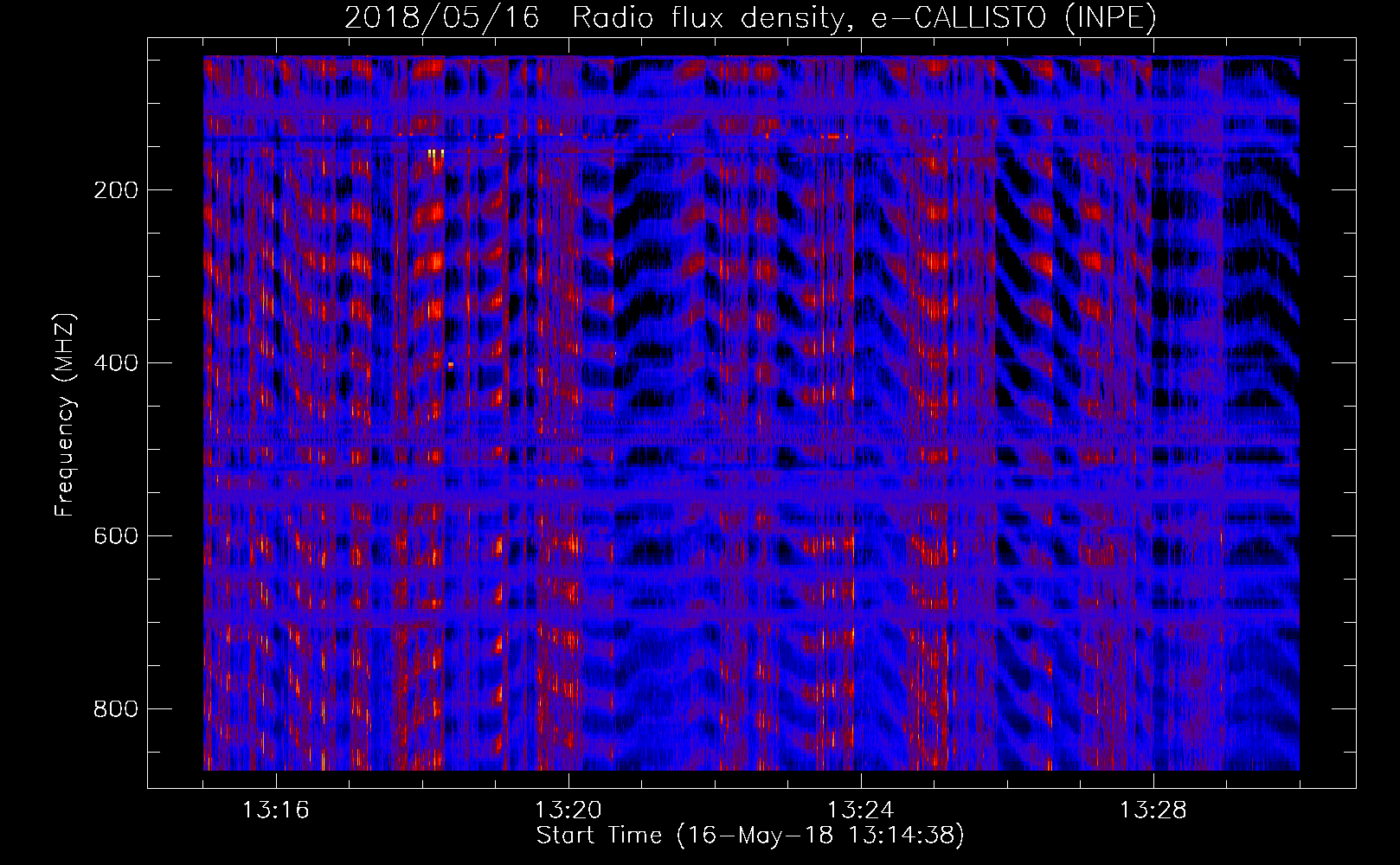Click the 400 frequency tick label

tap(116, 362)
